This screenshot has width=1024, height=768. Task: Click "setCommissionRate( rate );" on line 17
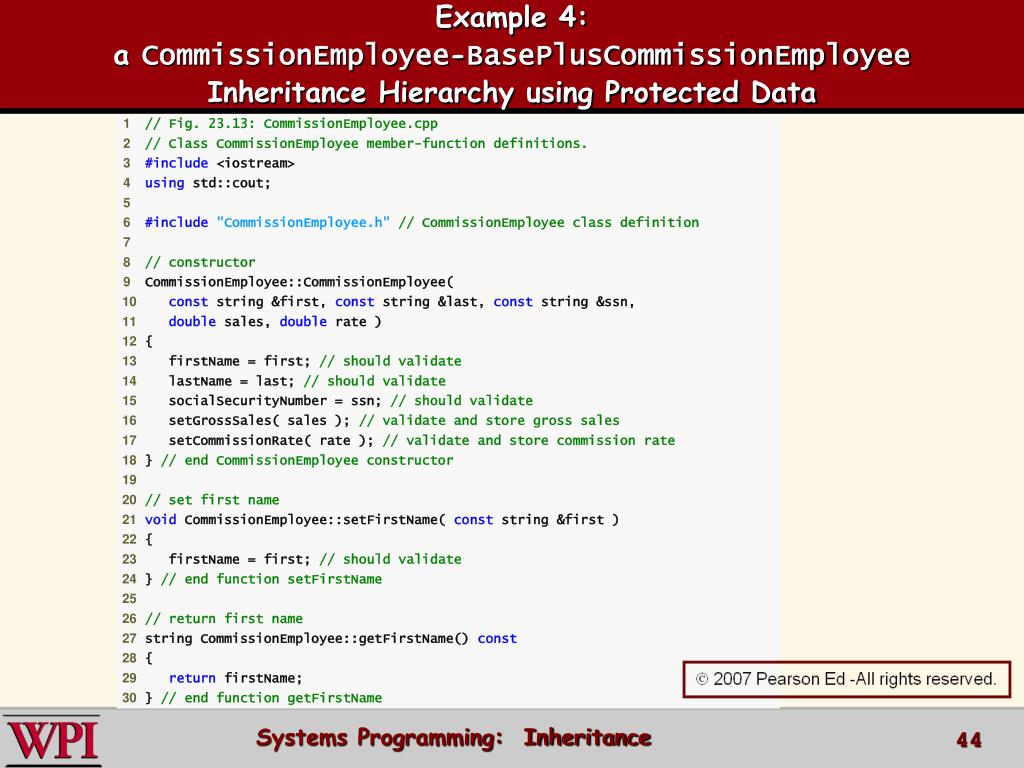click(271, 440)
